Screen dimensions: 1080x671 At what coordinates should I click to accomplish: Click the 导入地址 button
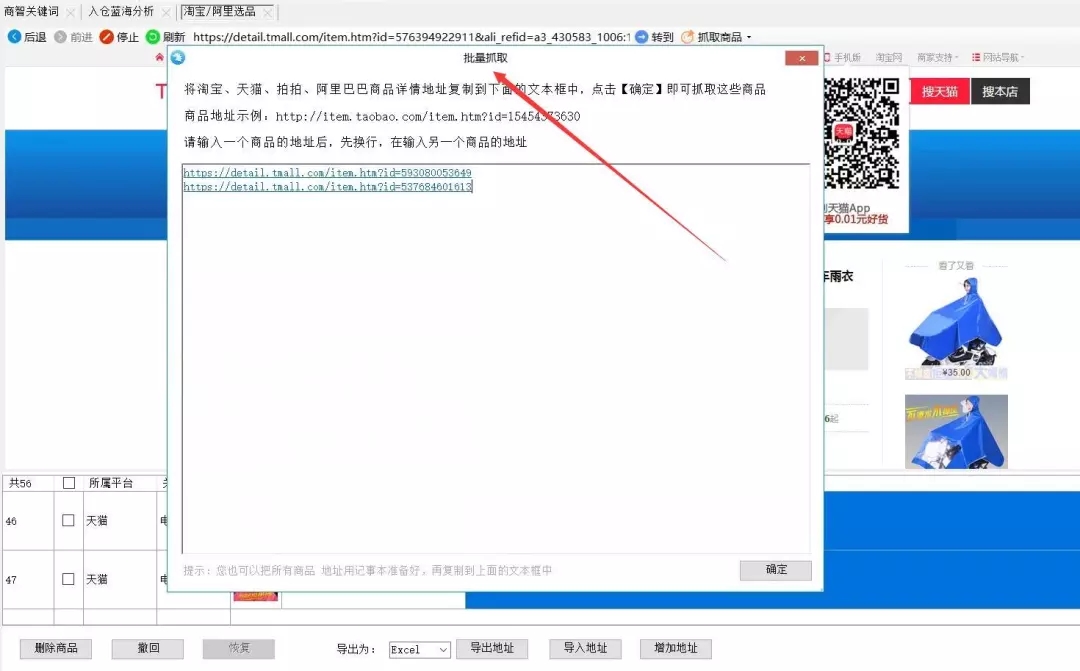[x=585, y=648]
